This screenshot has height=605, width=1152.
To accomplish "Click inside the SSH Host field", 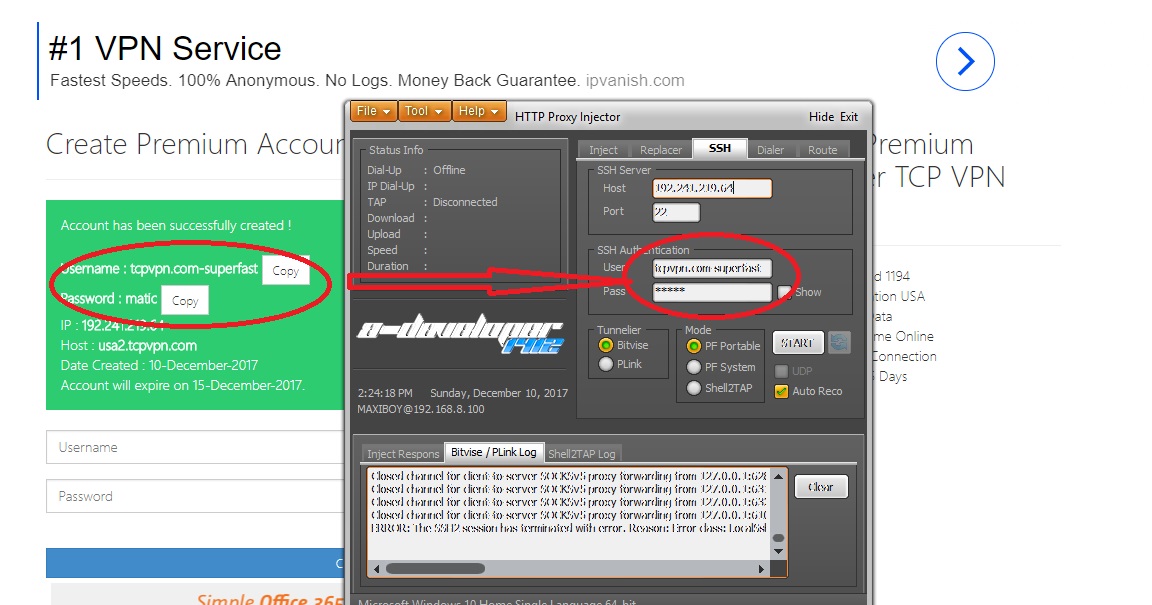I will [x=710, y=188].
